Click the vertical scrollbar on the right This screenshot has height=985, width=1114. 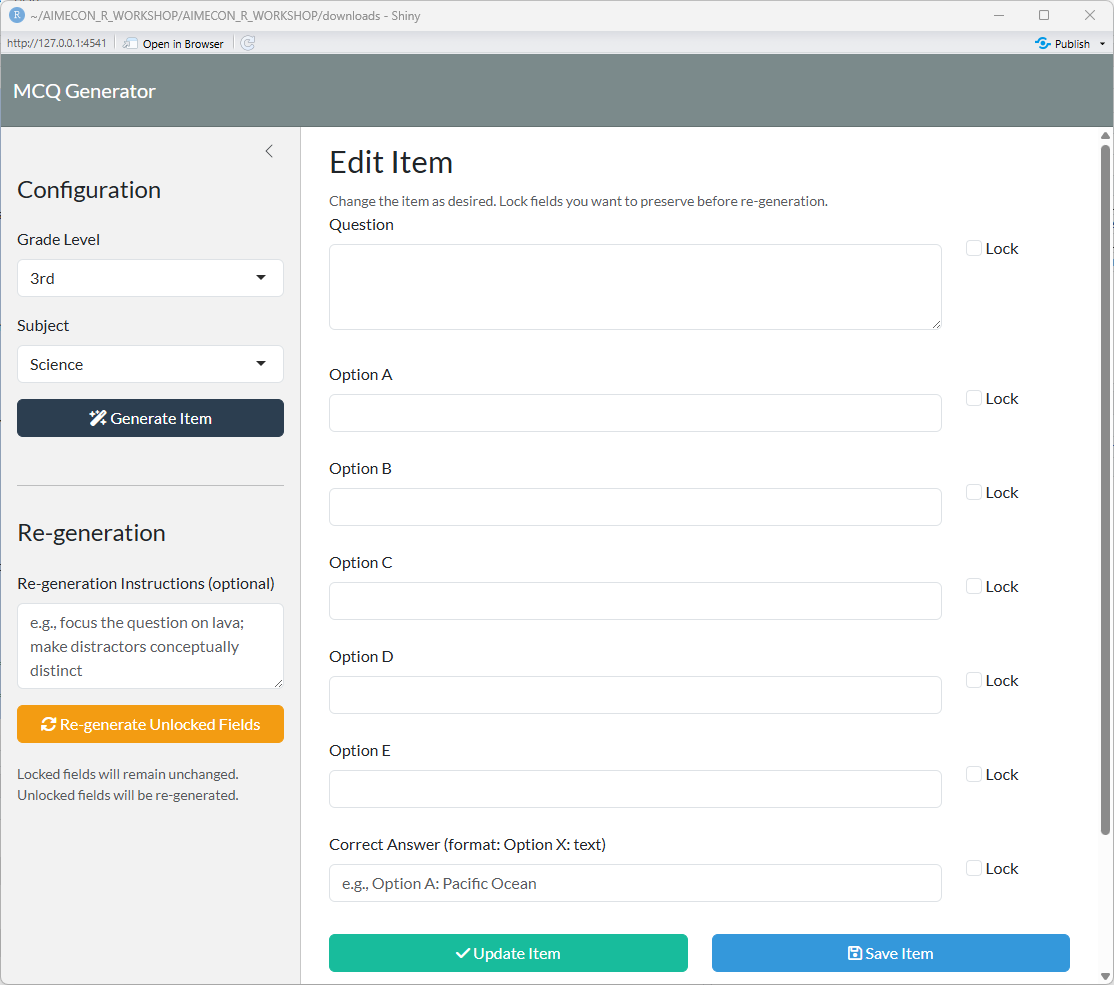1105,490
